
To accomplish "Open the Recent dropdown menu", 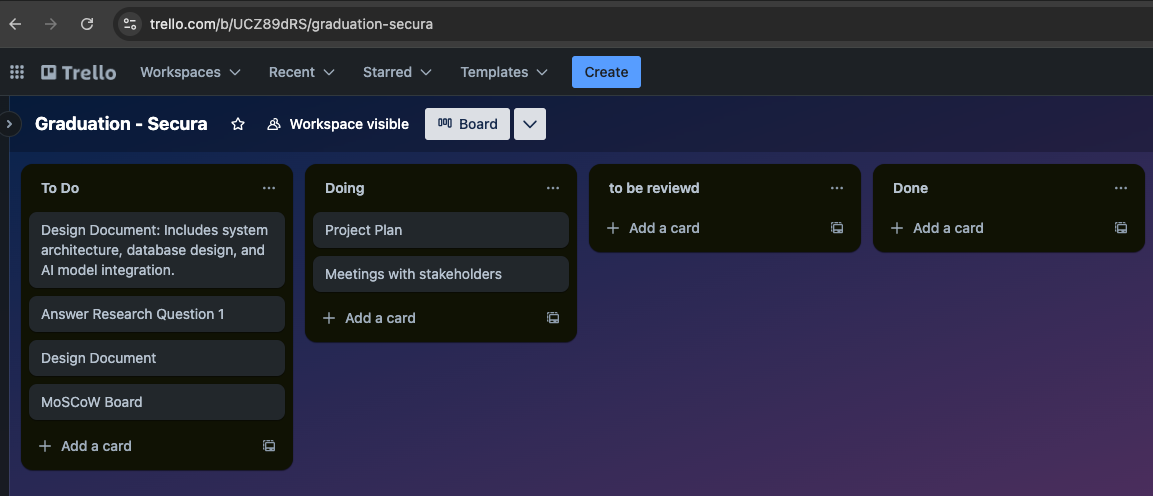I will (301, 72).
